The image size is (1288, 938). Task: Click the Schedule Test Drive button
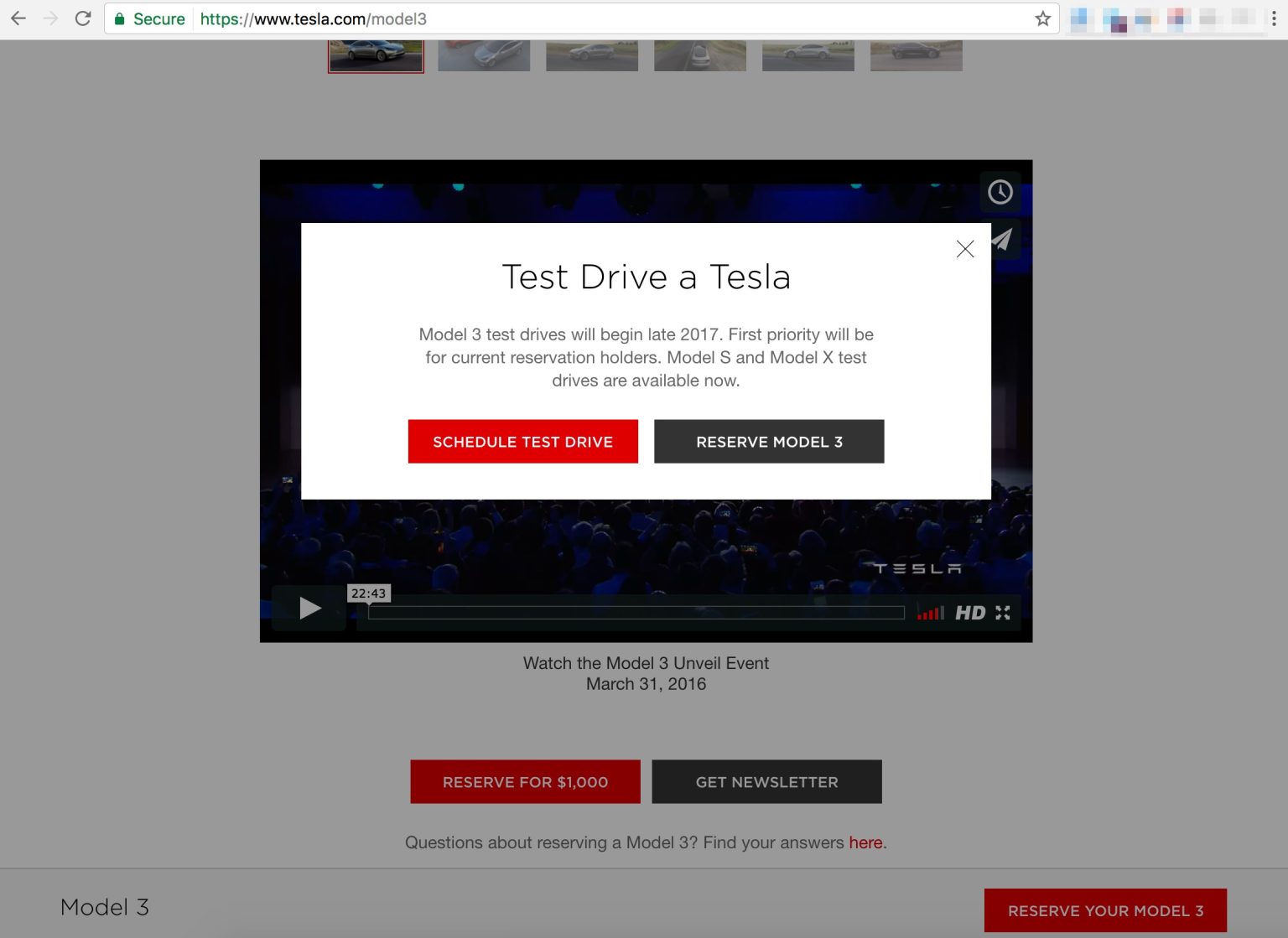(522, 442)
